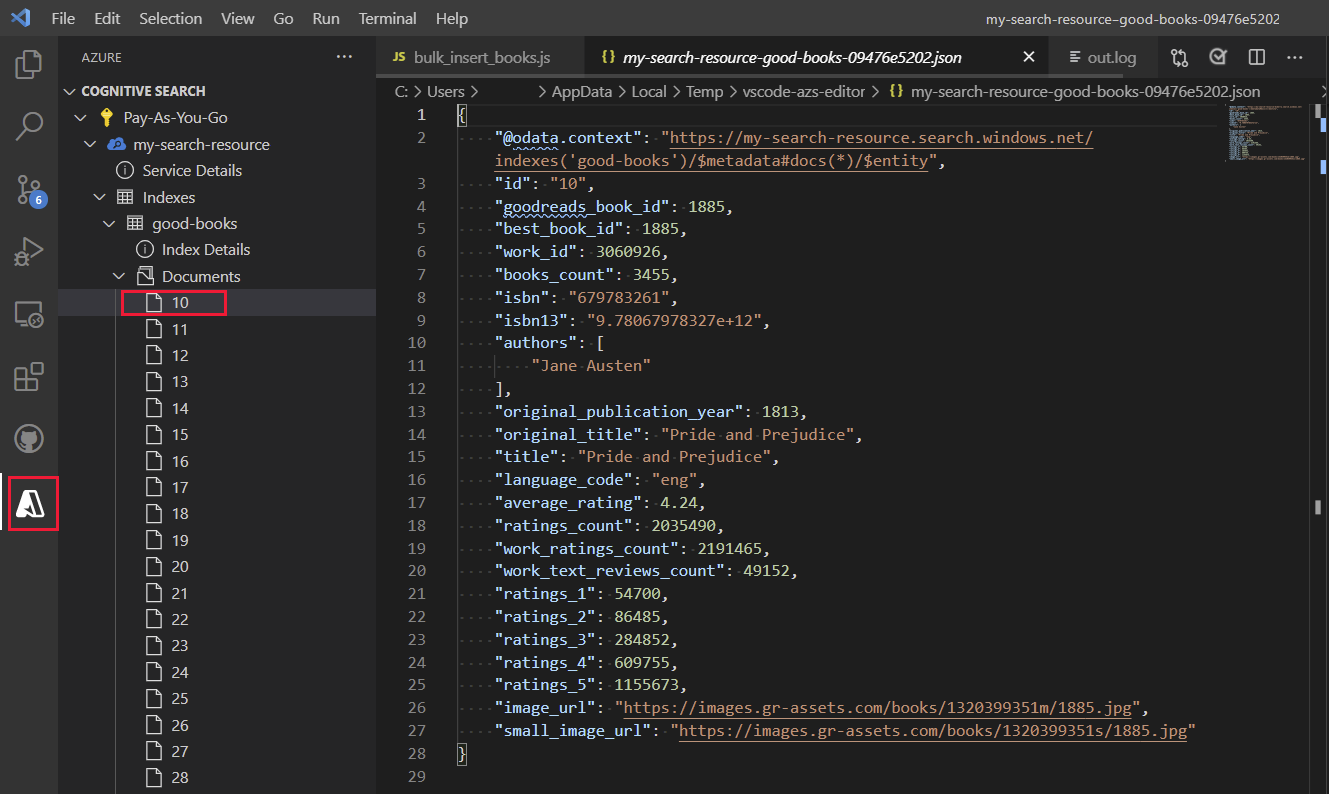Click Users in the breadcrumb path
The image size is (1329, 794).
tap(446, 91)
